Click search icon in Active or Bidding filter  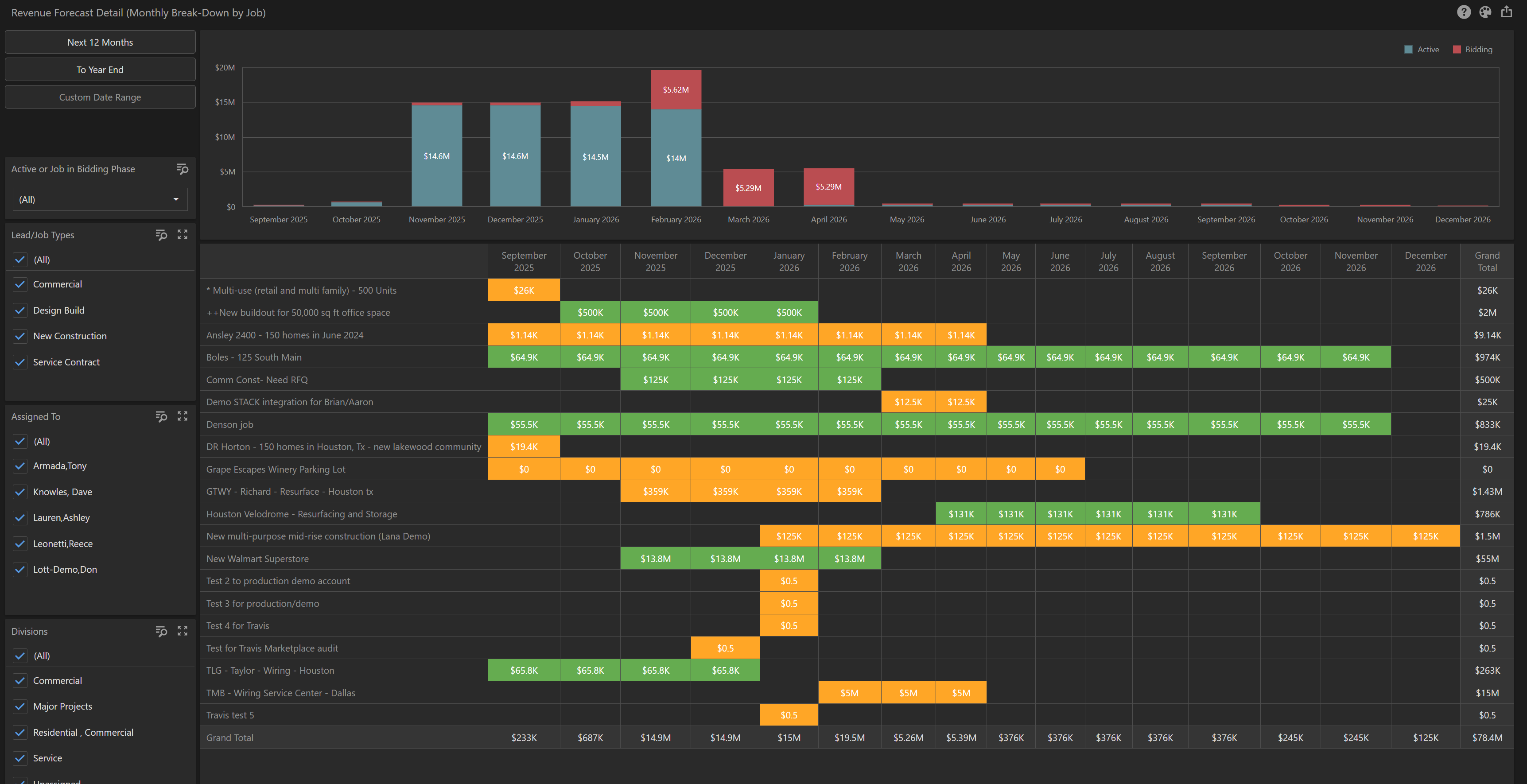tap(183, 170)
